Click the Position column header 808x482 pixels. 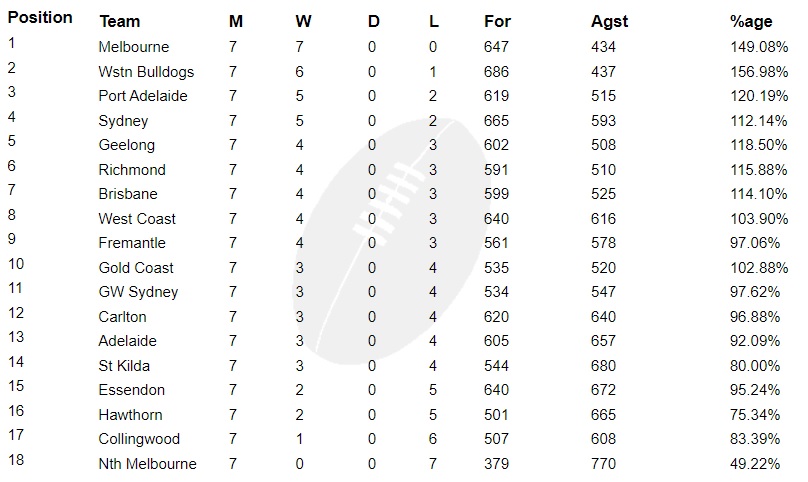[40, 17]
